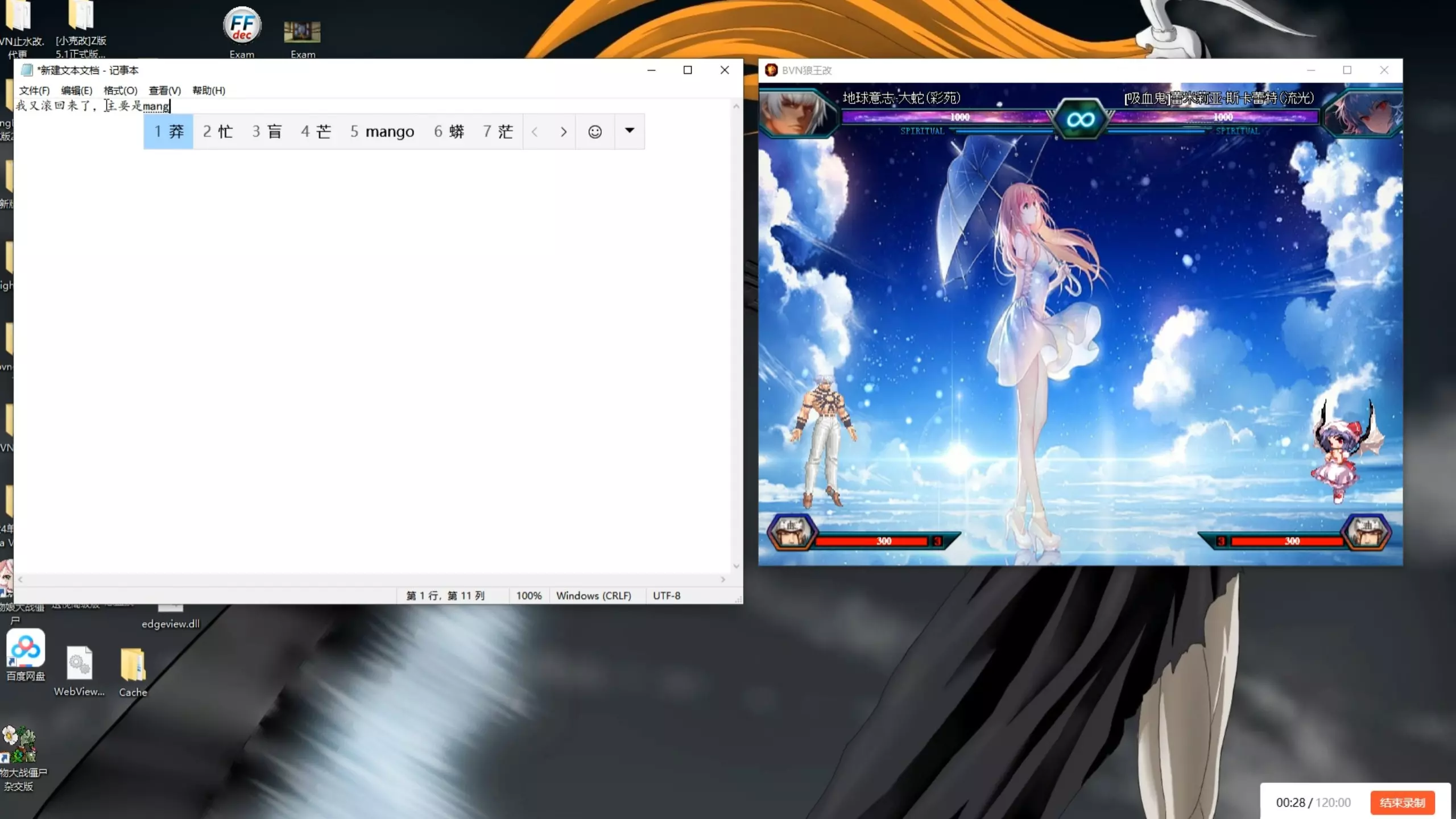Close the BVN狼王改 game window

[1384, 70]
